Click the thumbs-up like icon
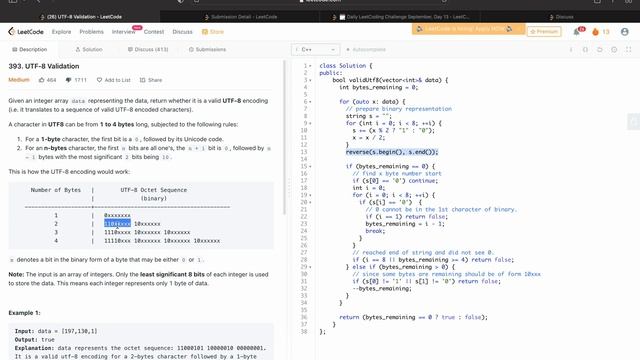 click(42, 80)
